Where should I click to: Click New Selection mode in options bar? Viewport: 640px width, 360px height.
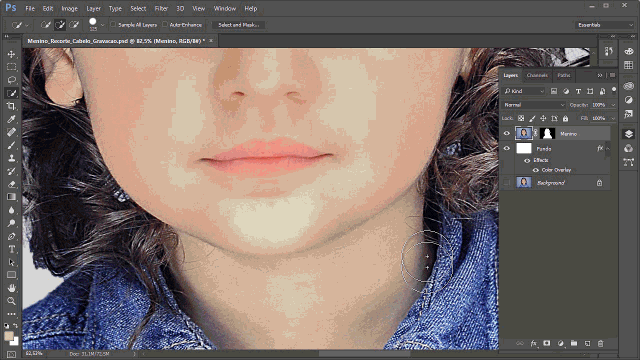(46, 25)
